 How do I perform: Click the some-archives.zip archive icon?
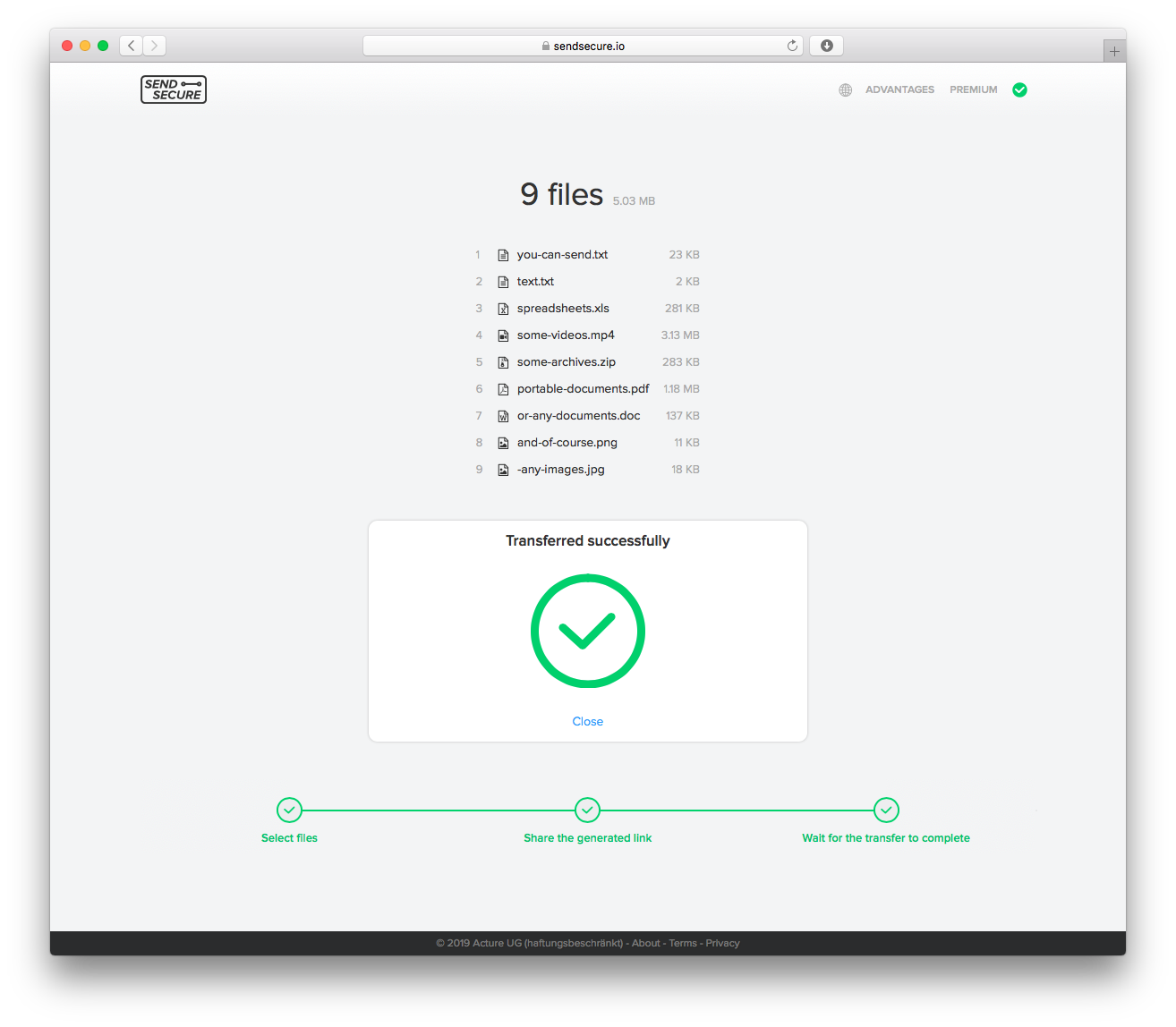(503, 361)
